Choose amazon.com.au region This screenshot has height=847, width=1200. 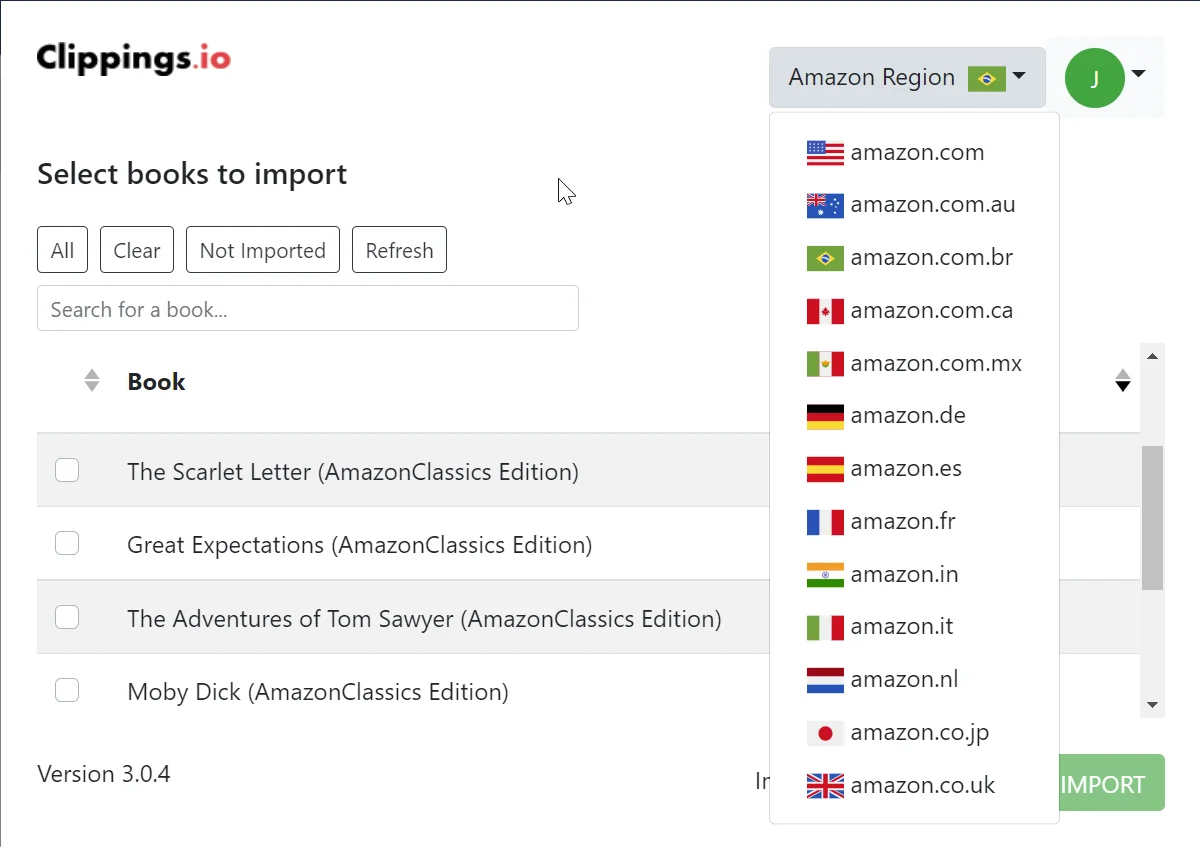tap(914, 205)
